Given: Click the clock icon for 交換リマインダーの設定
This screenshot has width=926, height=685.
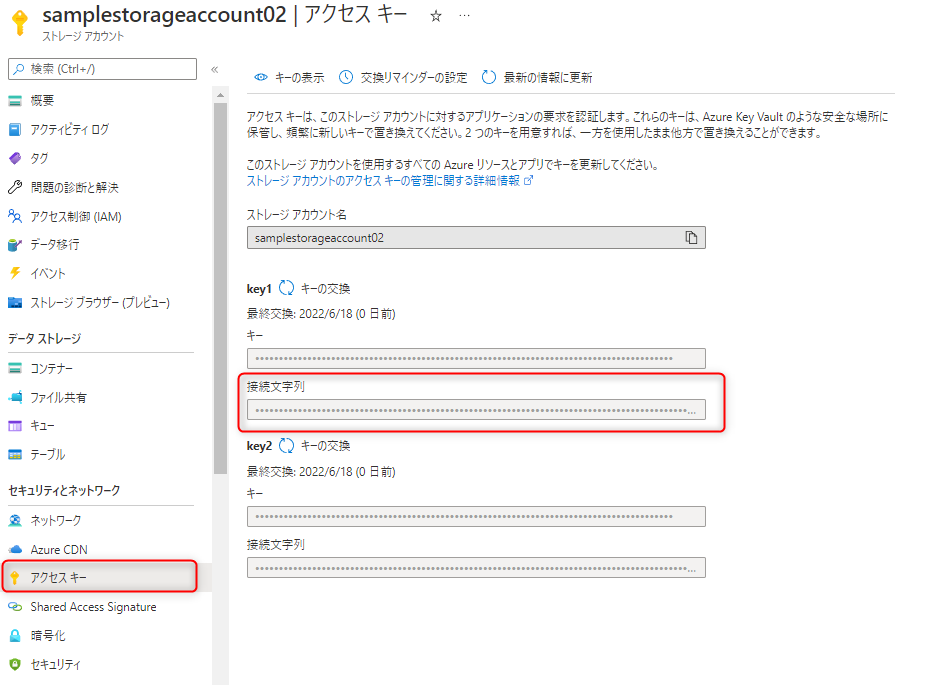Looking at the screenshot, I should tap(346, 77).
